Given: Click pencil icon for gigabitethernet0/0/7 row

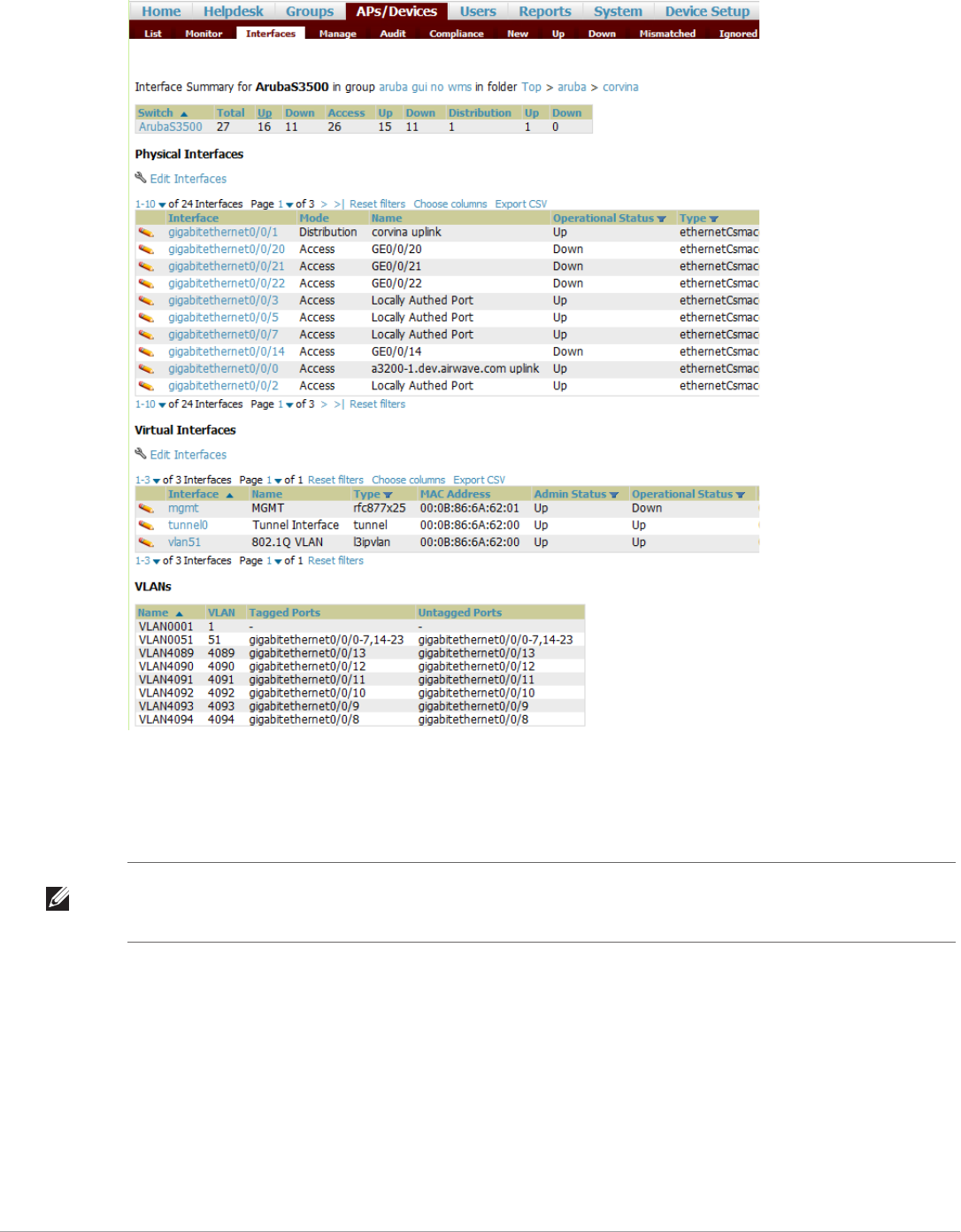Looking at the screenshot, I should [x=146, y=335].
